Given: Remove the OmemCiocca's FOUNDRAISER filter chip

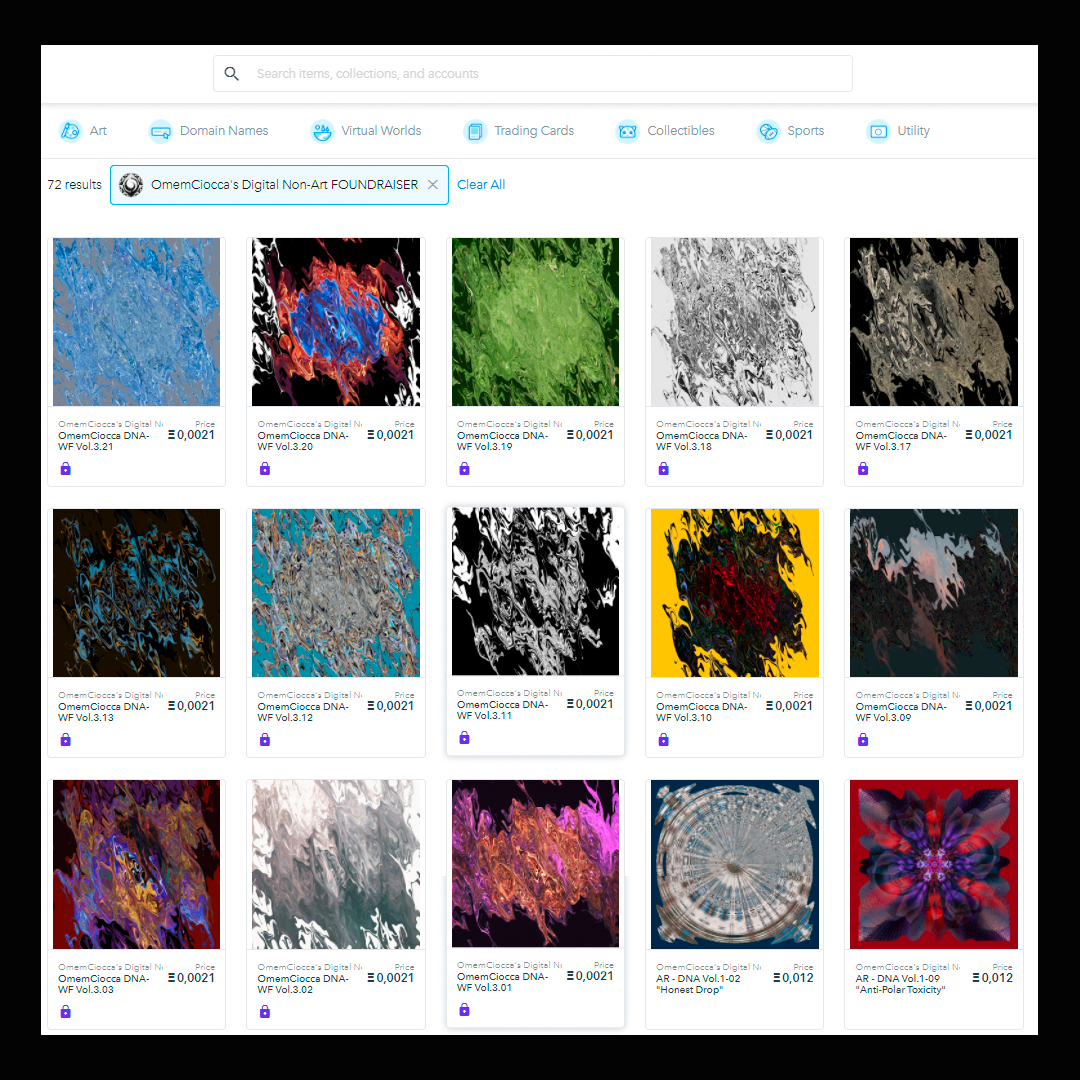Looking at the screenshot, I should pyautogui.click(x=433, y=185).
